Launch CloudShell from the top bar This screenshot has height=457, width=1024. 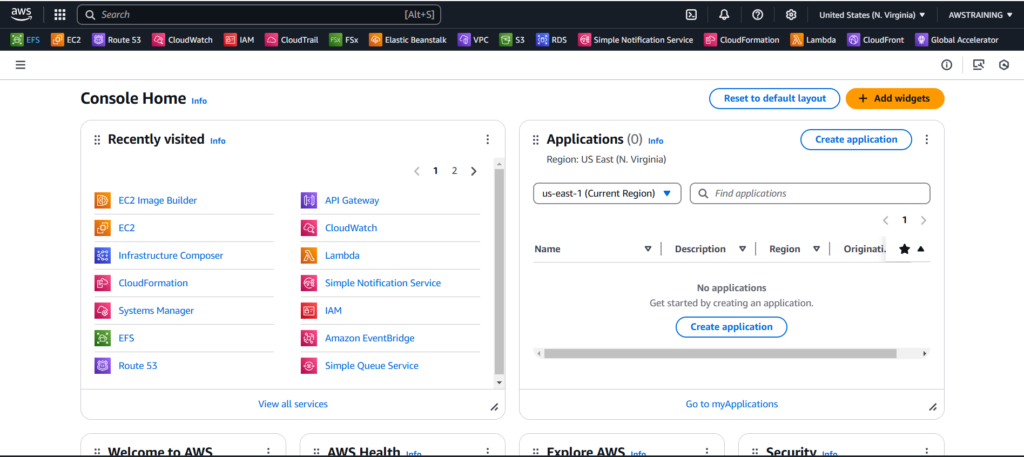pos(690,15)
